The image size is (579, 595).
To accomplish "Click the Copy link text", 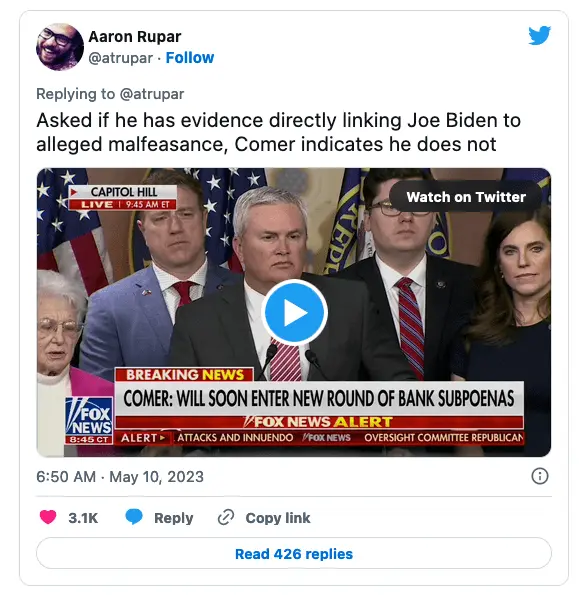I will point(278,518).
